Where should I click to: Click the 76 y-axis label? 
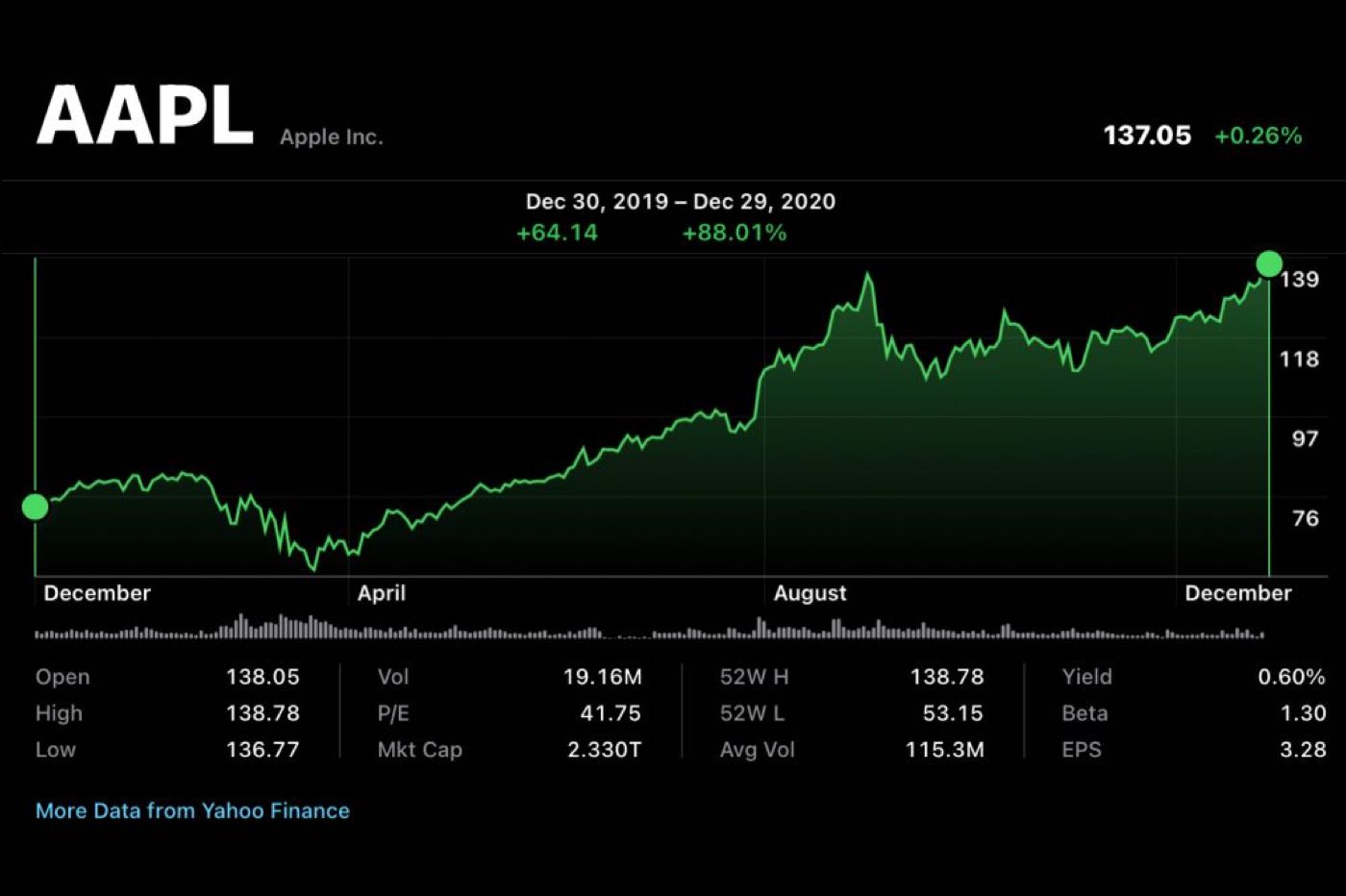pos(1305,519)
